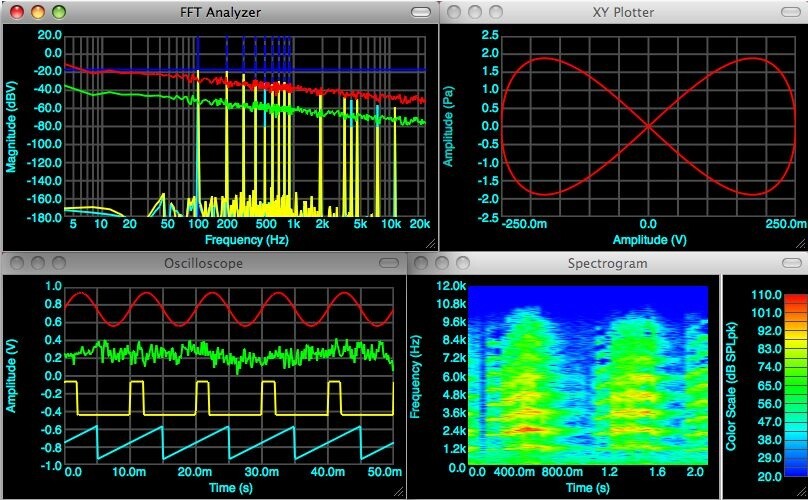
Task: Click the XY Plotter resize grip corner
Action: (800, 244)
